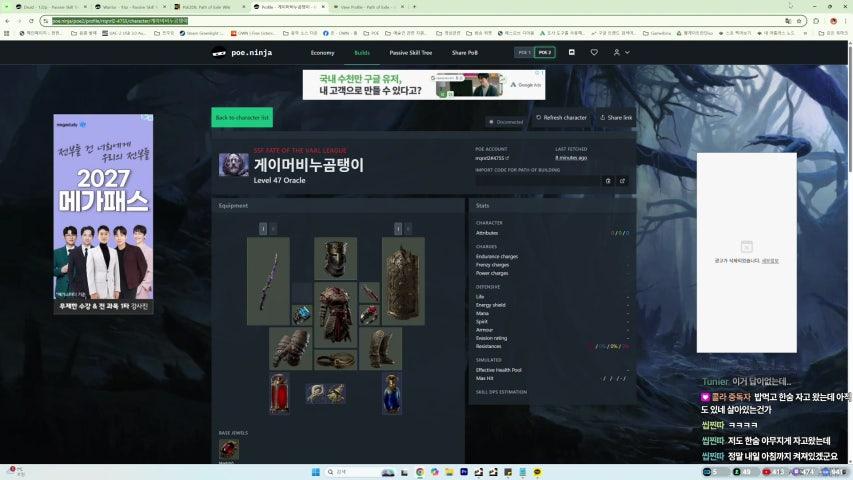
Task: Click the poe.ninja logo
Action: point(242,53)
